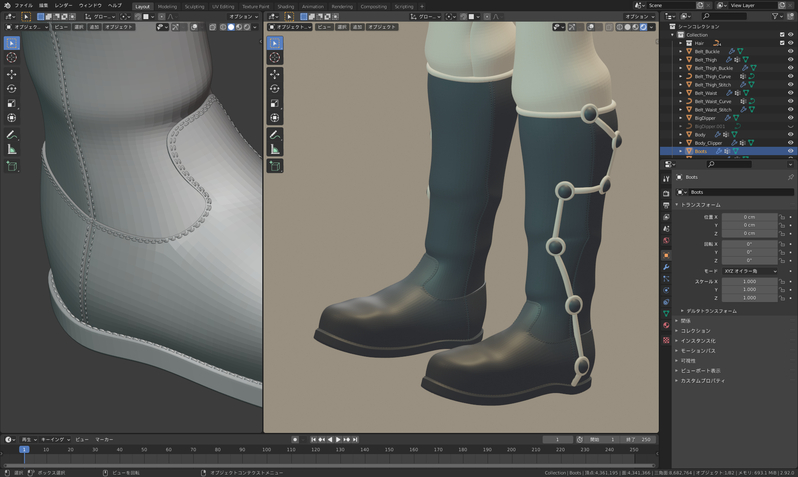Open the ウィンドウ menu
The height and width of the screenshot is (477, 798).
pyautogui.click(x=90, y=6)
